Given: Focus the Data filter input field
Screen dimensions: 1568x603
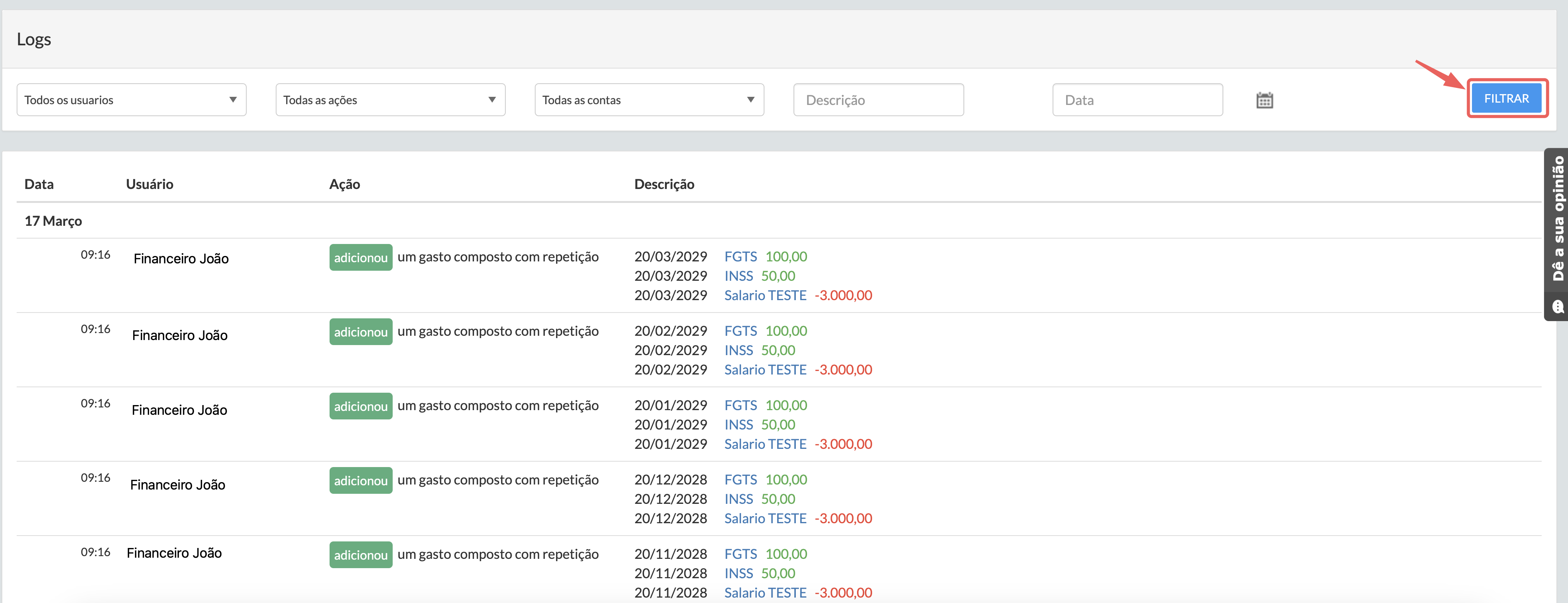Looking at the screenshot, I should coord(1137,100).
